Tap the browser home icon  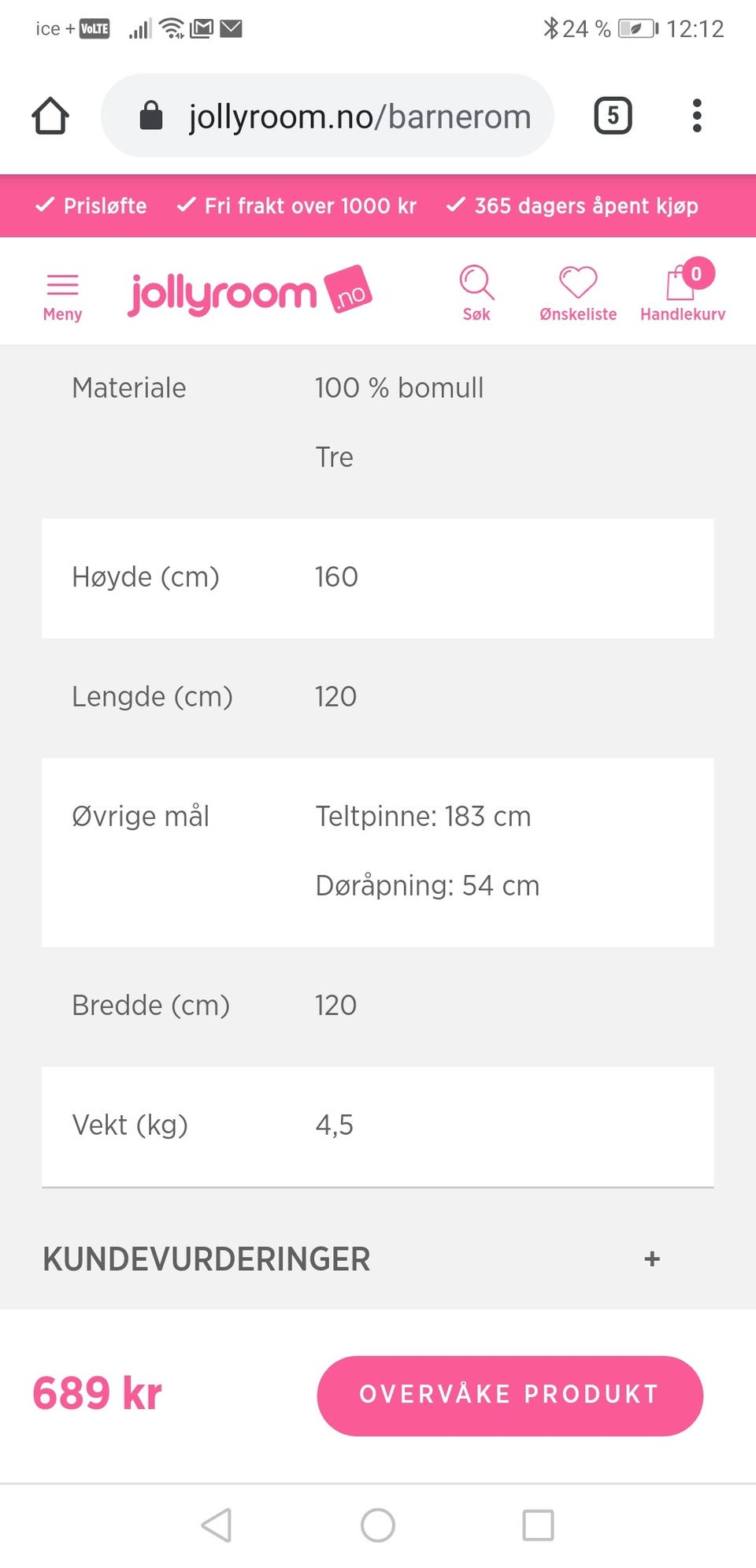(50, 117)
